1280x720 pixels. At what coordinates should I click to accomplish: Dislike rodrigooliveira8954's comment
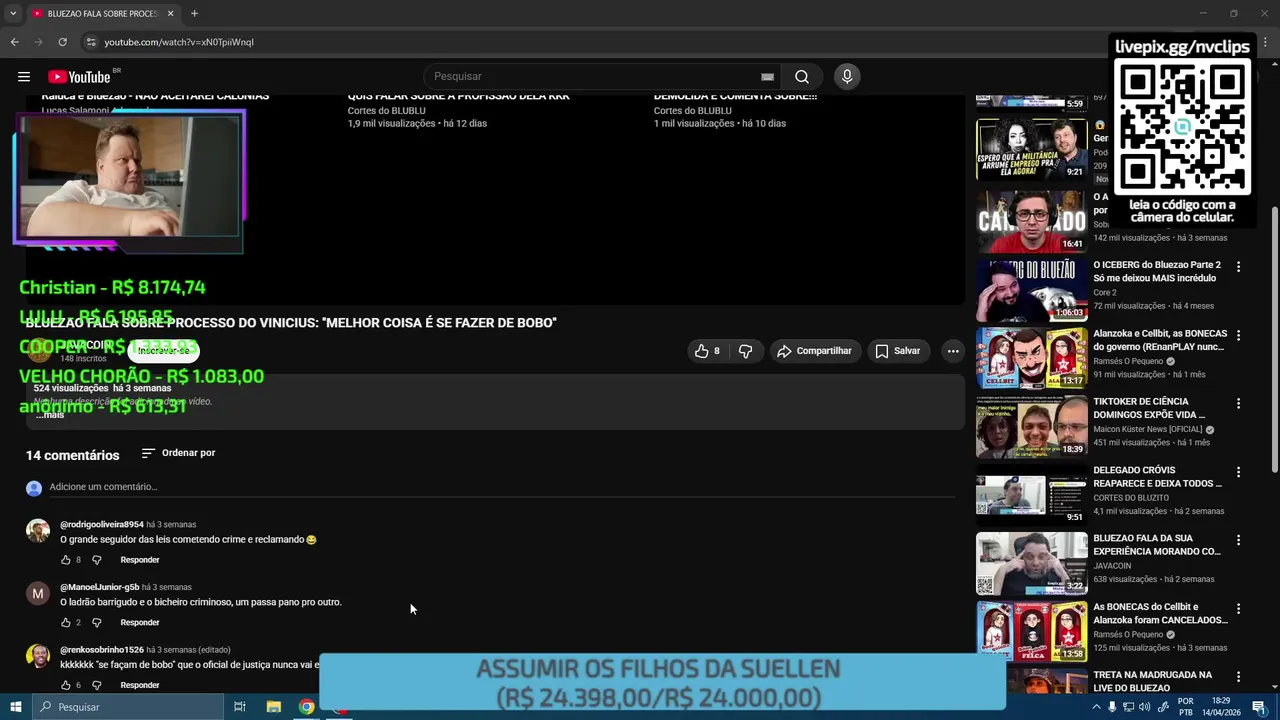97,560
